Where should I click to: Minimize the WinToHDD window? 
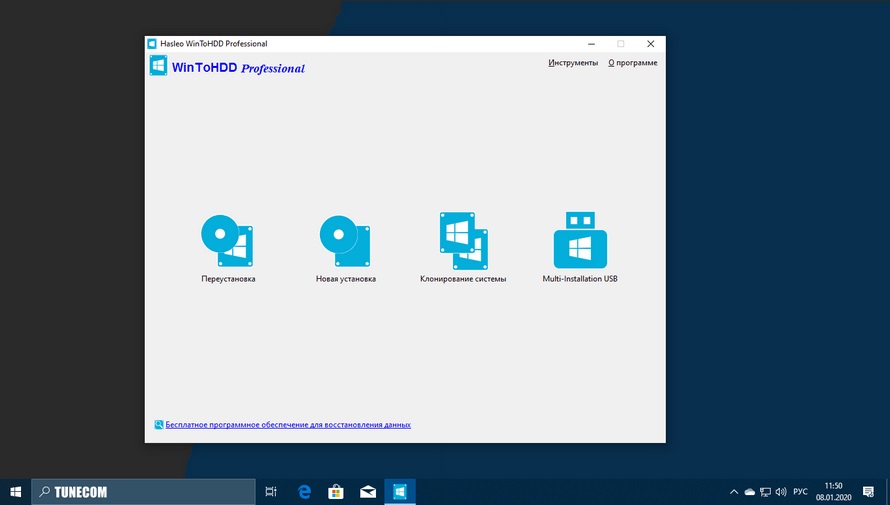coord(591,44)
